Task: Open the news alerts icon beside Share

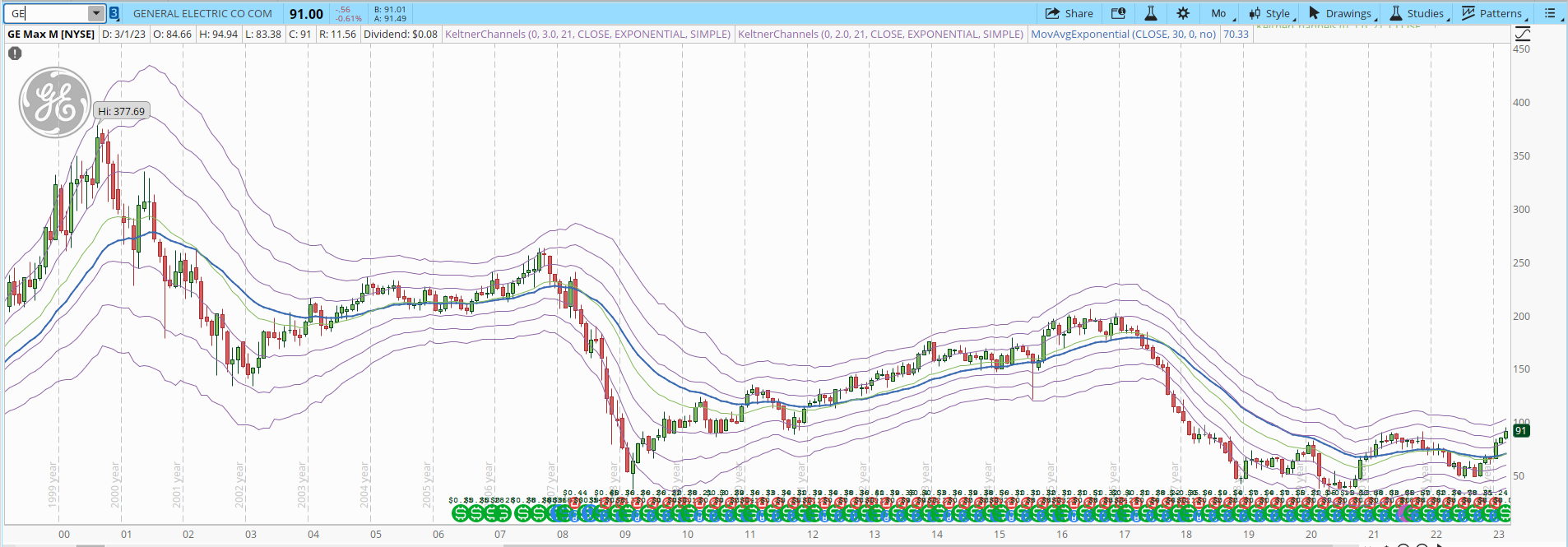Action: (1118, 13)
